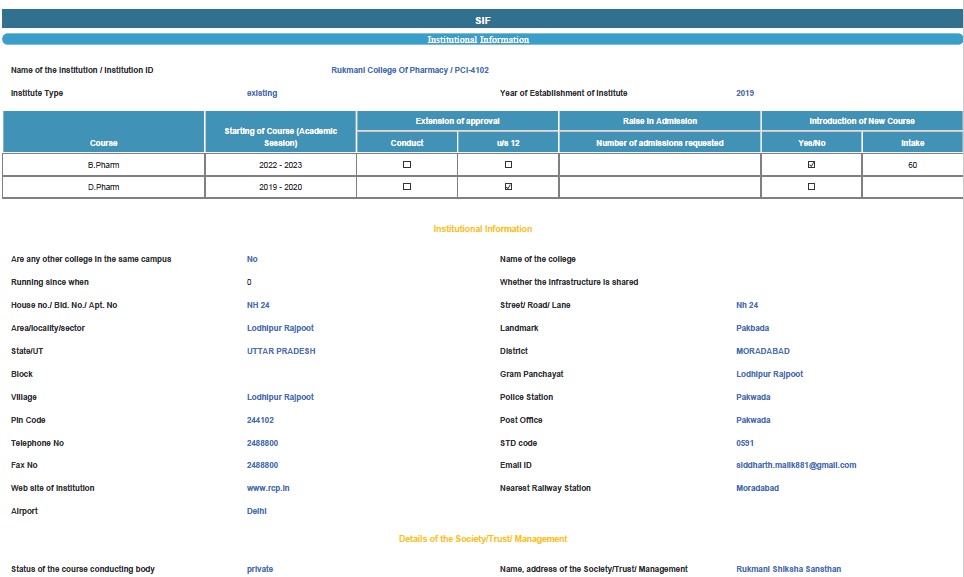Check the B.Pharm Conduct checkbox
Screen dimensions: 964x577
[406, 164]
